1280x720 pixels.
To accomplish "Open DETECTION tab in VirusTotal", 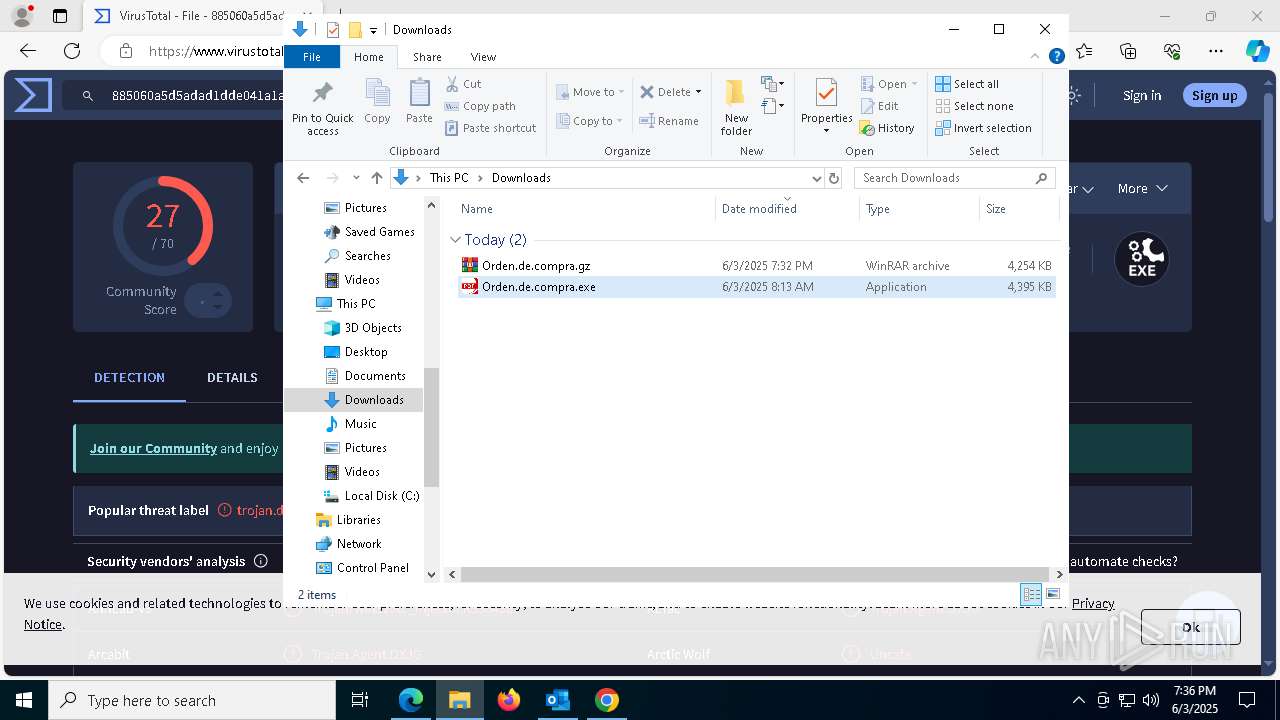I will pos(129,378).
